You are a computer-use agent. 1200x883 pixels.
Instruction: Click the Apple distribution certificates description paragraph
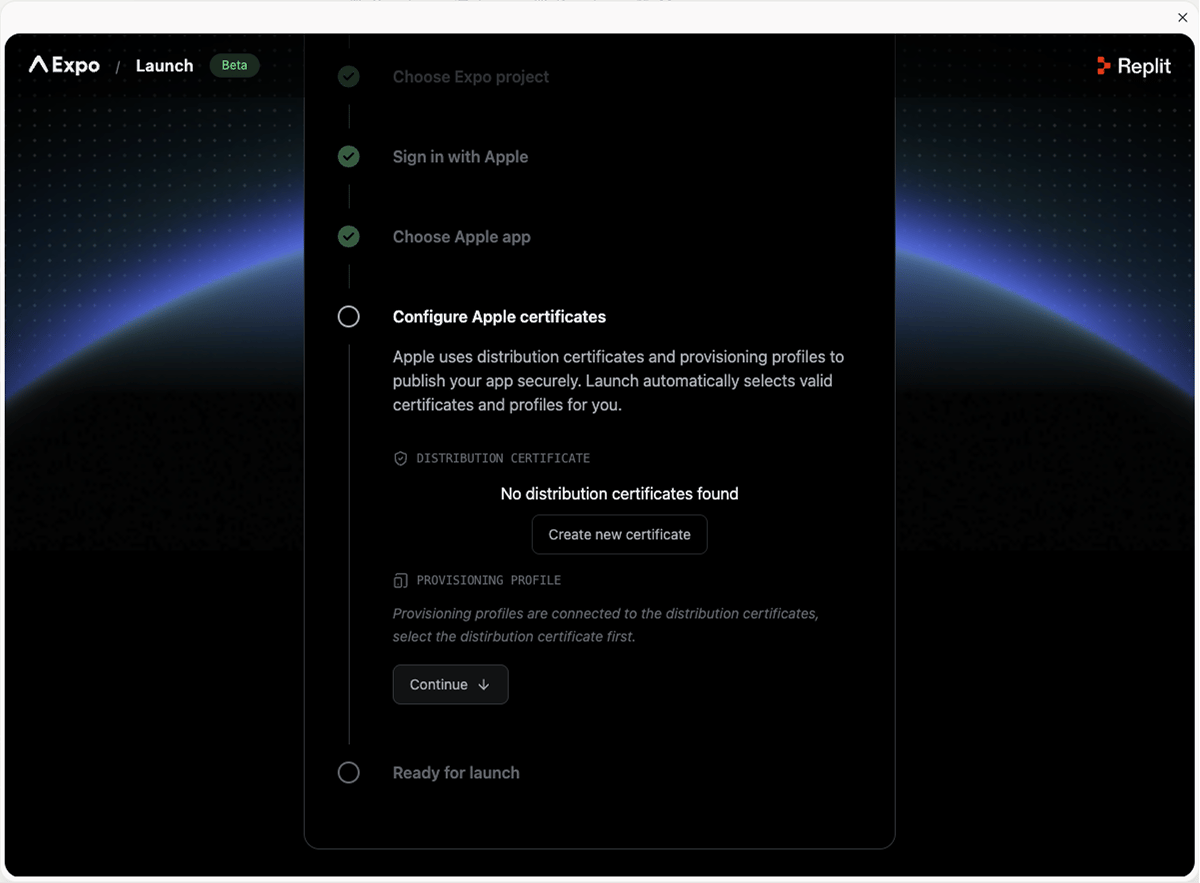[618, 381]
